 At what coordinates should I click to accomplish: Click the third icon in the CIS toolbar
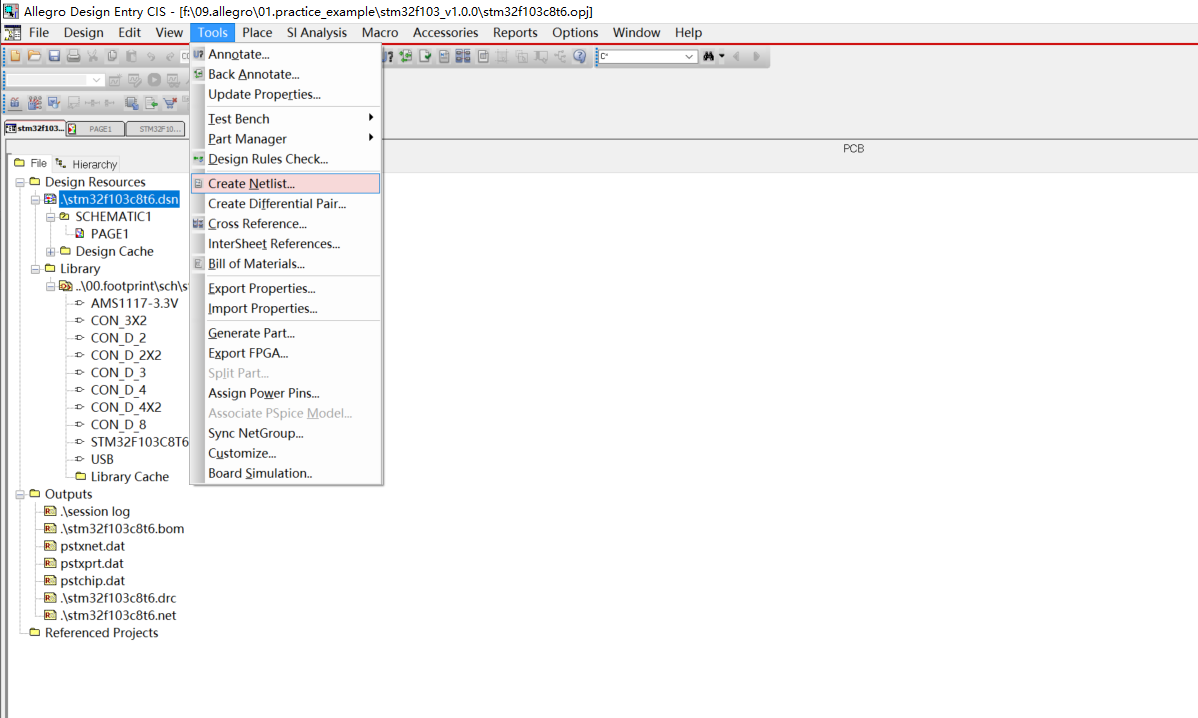[53, 102]
